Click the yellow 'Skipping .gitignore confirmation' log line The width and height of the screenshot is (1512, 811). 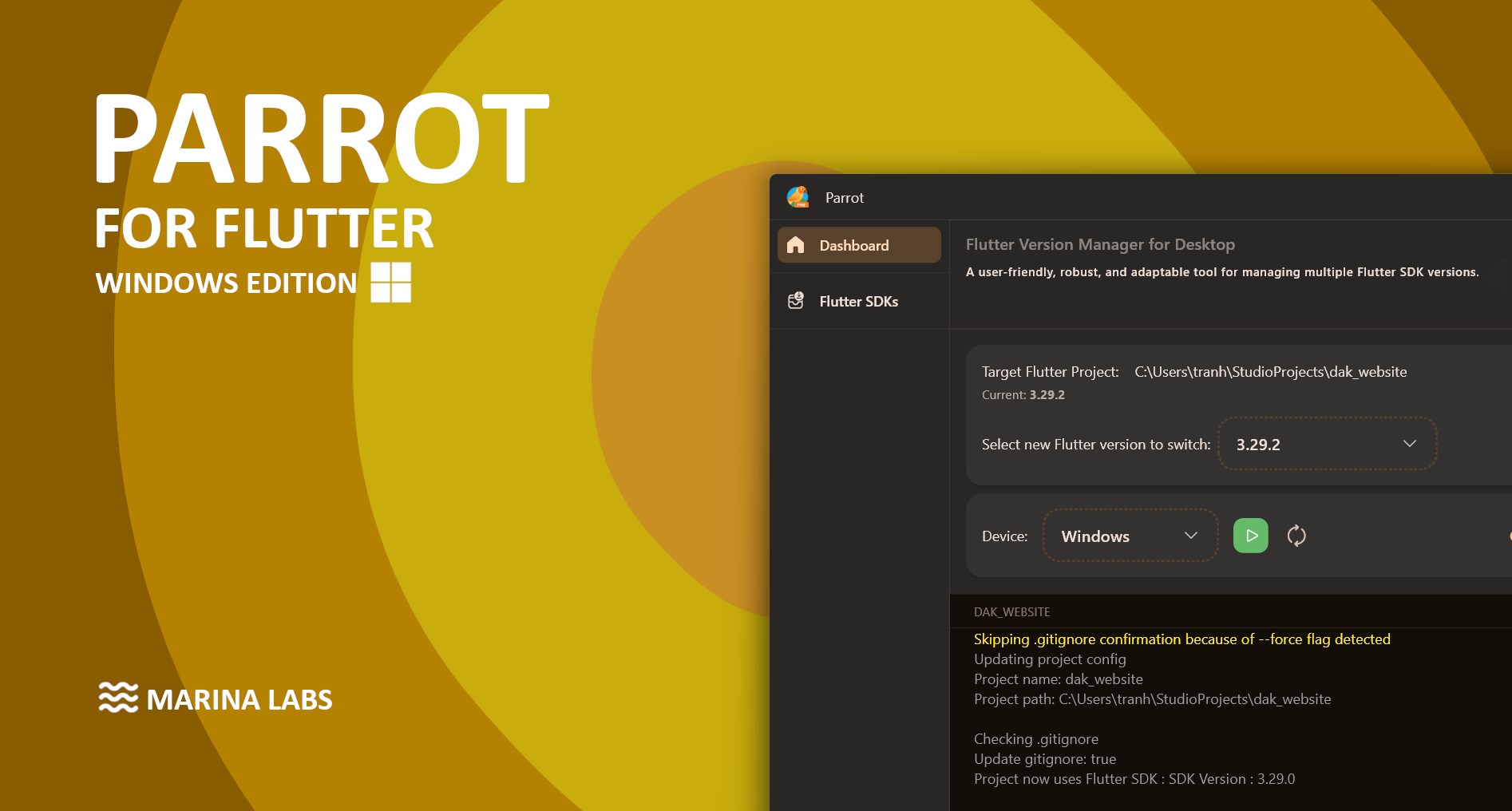[x=1182, y=639]
